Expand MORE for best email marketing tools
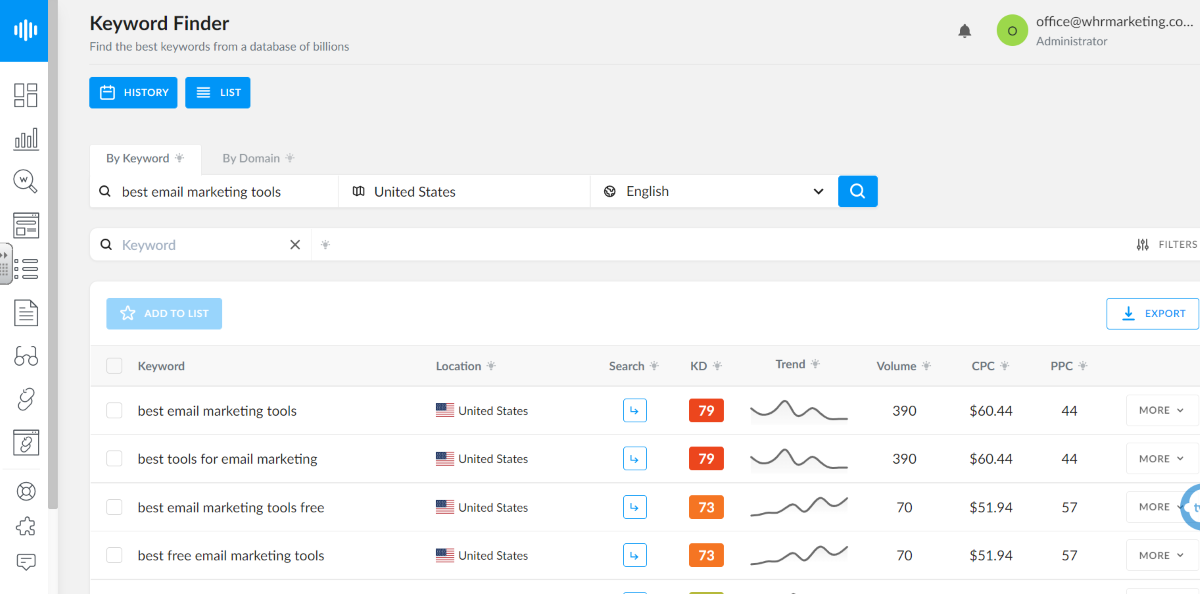Viewport: 1200px width, 594px height. click(1162, 410)
